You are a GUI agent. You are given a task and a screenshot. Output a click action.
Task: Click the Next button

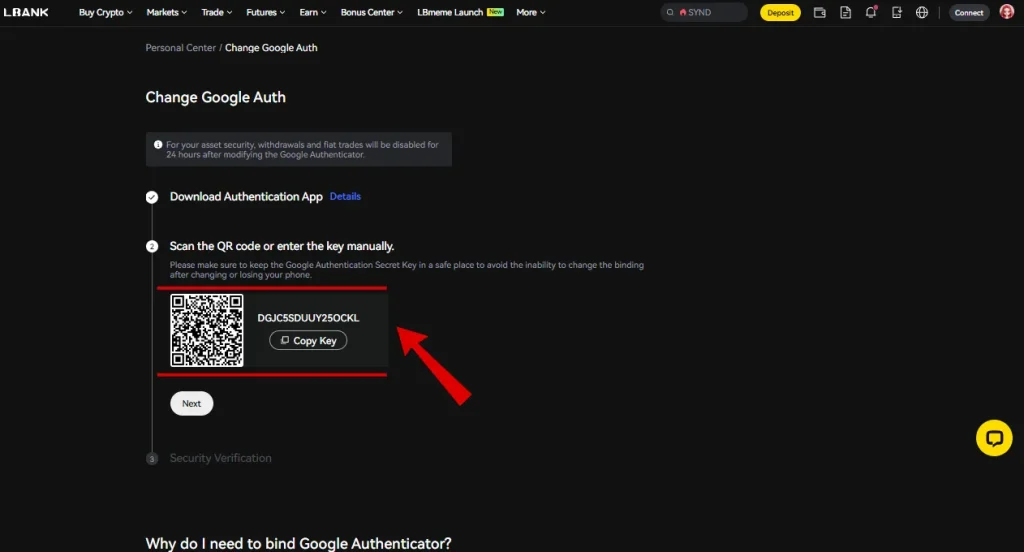click(191, 404)
